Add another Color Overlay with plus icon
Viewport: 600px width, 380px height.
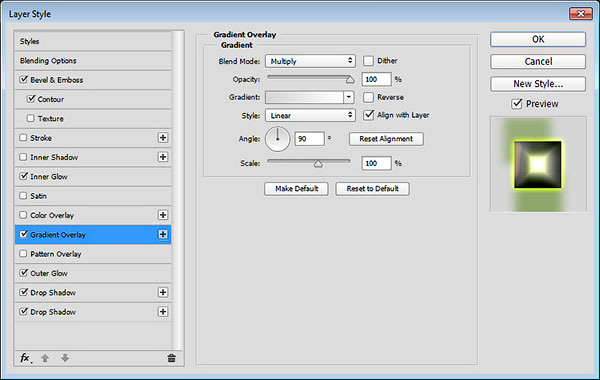click(163, 215)
